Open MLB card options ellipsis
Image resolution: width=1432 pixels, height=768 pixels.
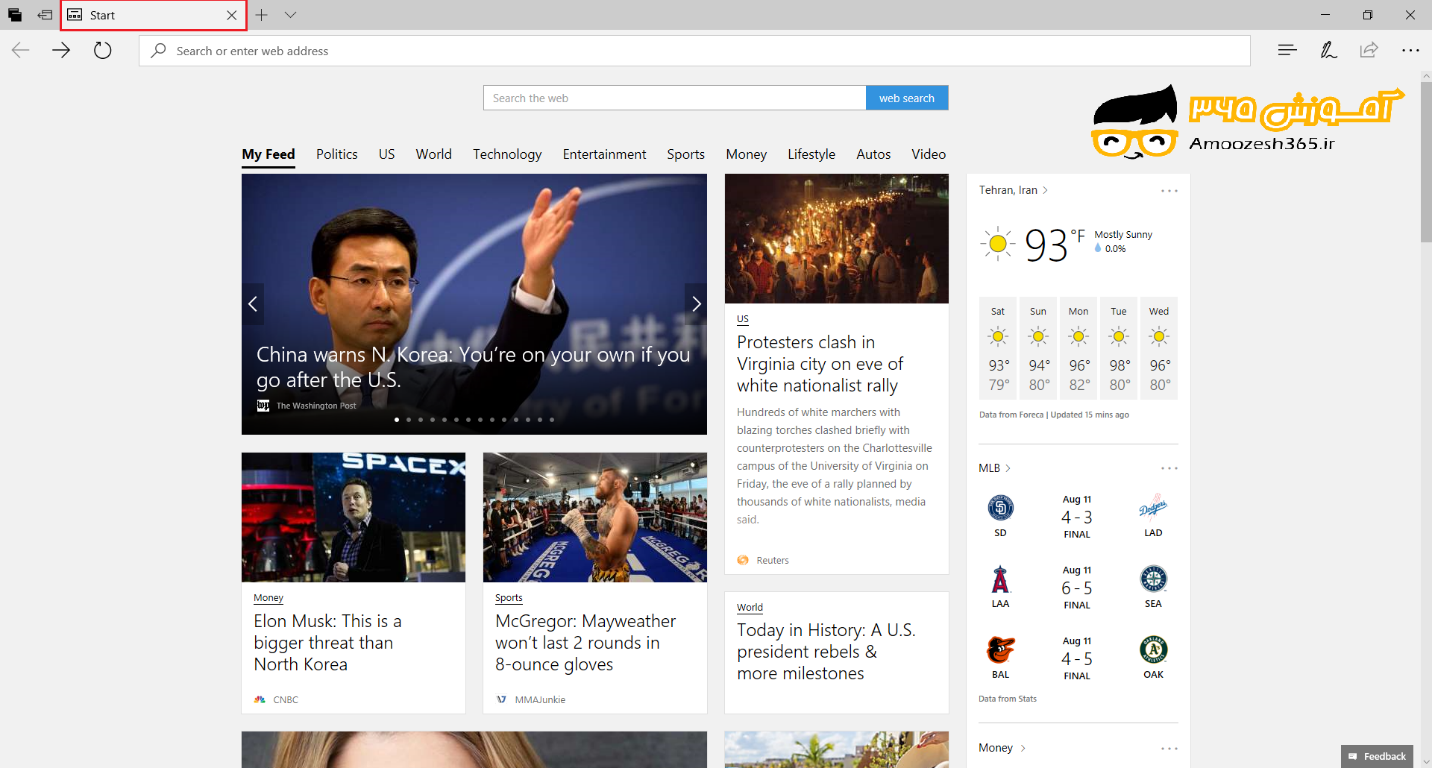(x=1169, y=468)
